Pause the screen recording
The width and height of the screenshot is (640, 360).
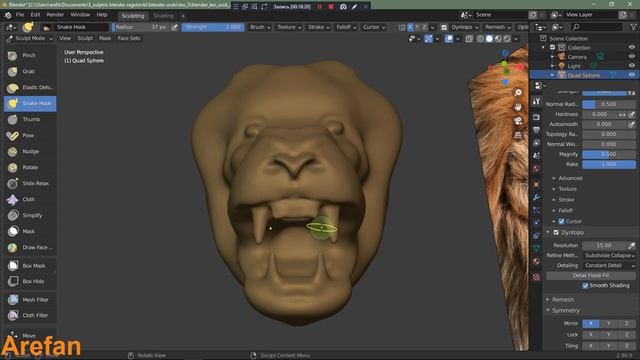[x=320, y=7]
